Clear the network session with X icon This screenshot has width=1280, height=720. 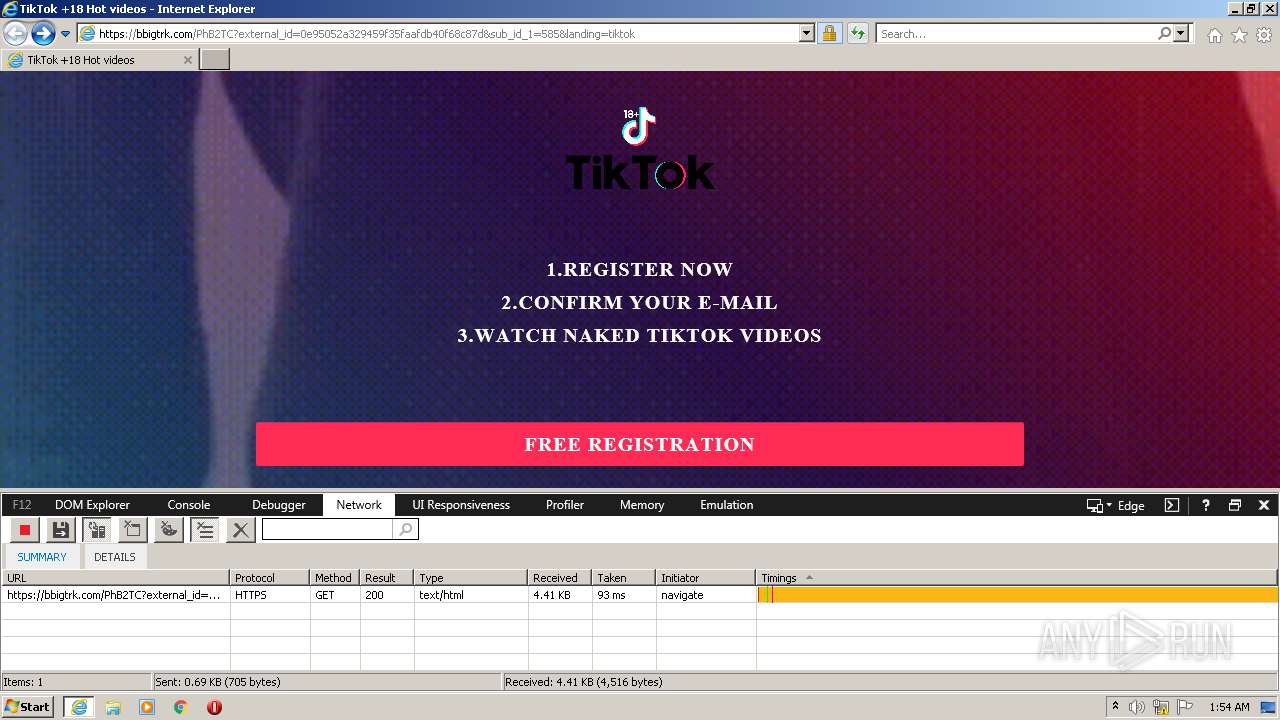click(x=241, y=530)
